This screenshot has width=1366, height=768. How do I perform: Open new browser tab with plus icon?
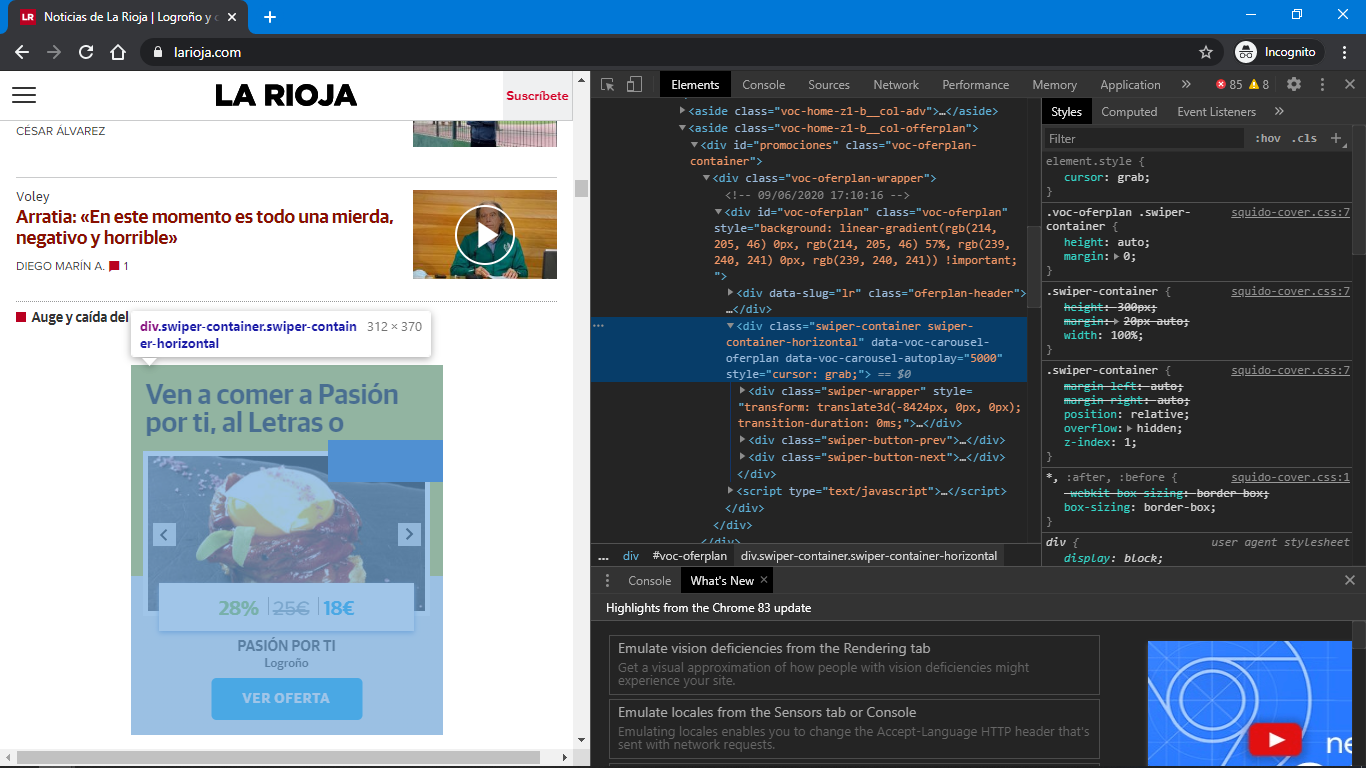[270, 17]
